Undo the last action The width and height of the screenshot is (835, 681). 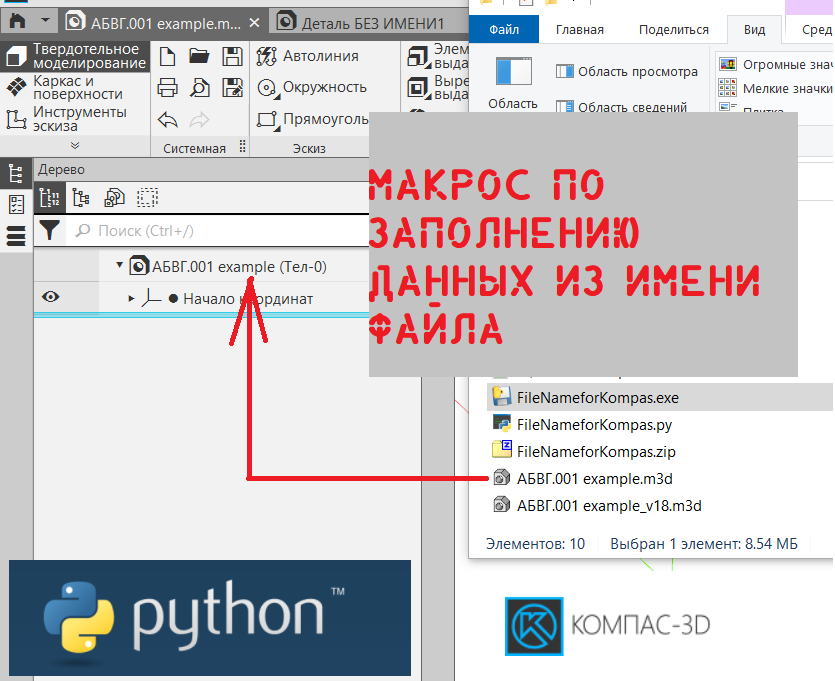(x=168, y=120)
